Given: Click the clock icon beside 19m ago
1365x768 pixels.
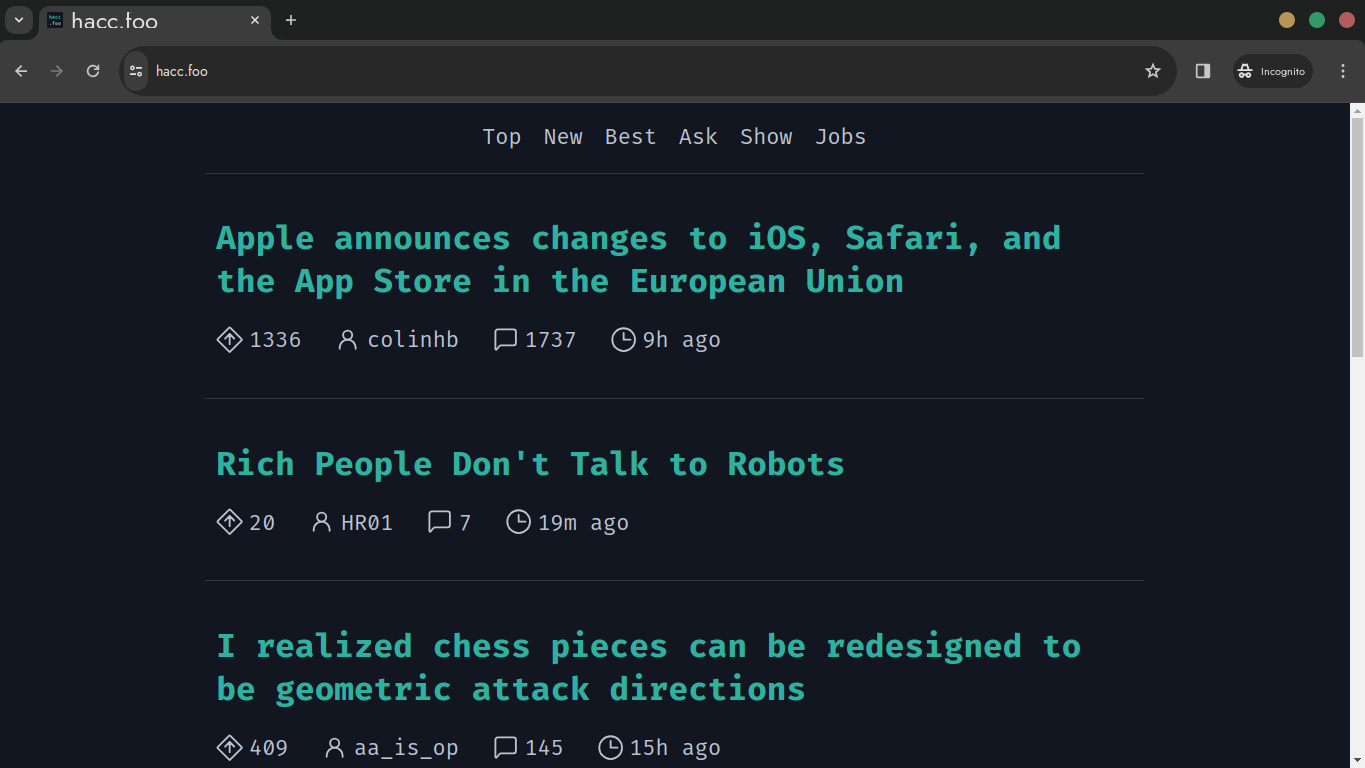Looking at the screenshot, I should pyautogui.click(x=518, y=522).
